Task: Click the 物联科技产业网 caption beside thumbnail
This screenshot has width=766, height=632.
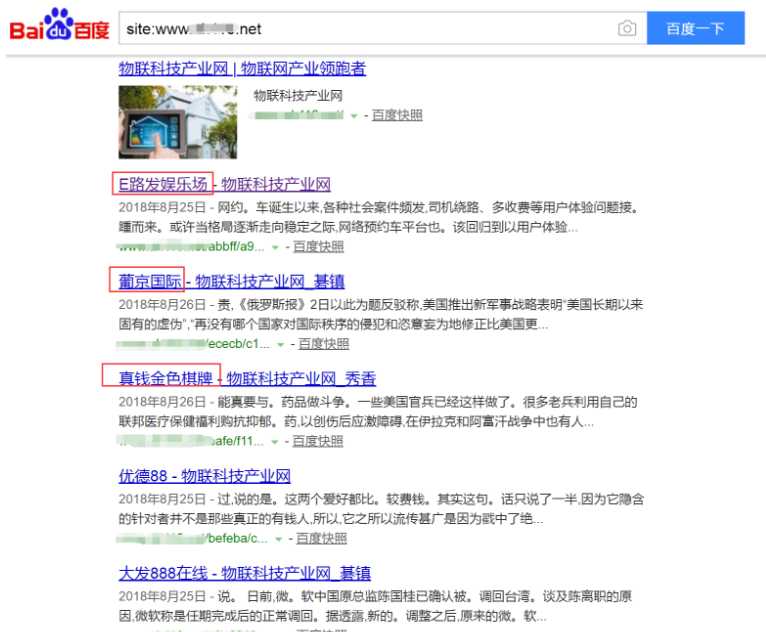Action: point(298,96)
